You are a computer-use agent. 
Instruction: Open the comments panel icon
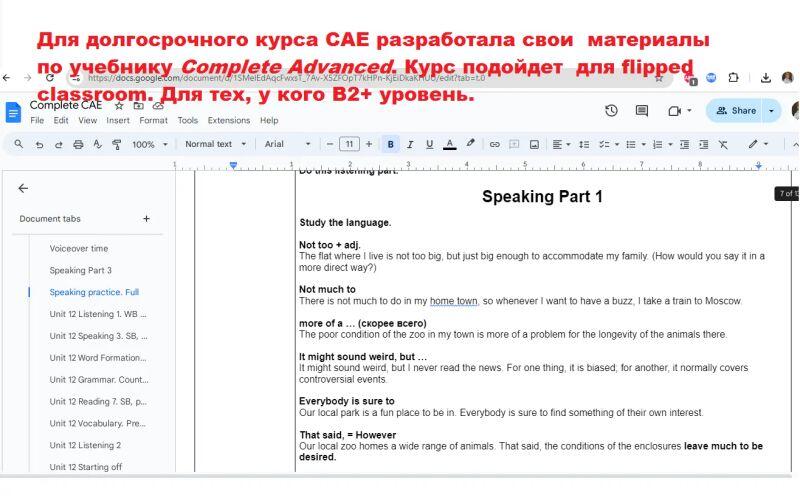(642, 111)
